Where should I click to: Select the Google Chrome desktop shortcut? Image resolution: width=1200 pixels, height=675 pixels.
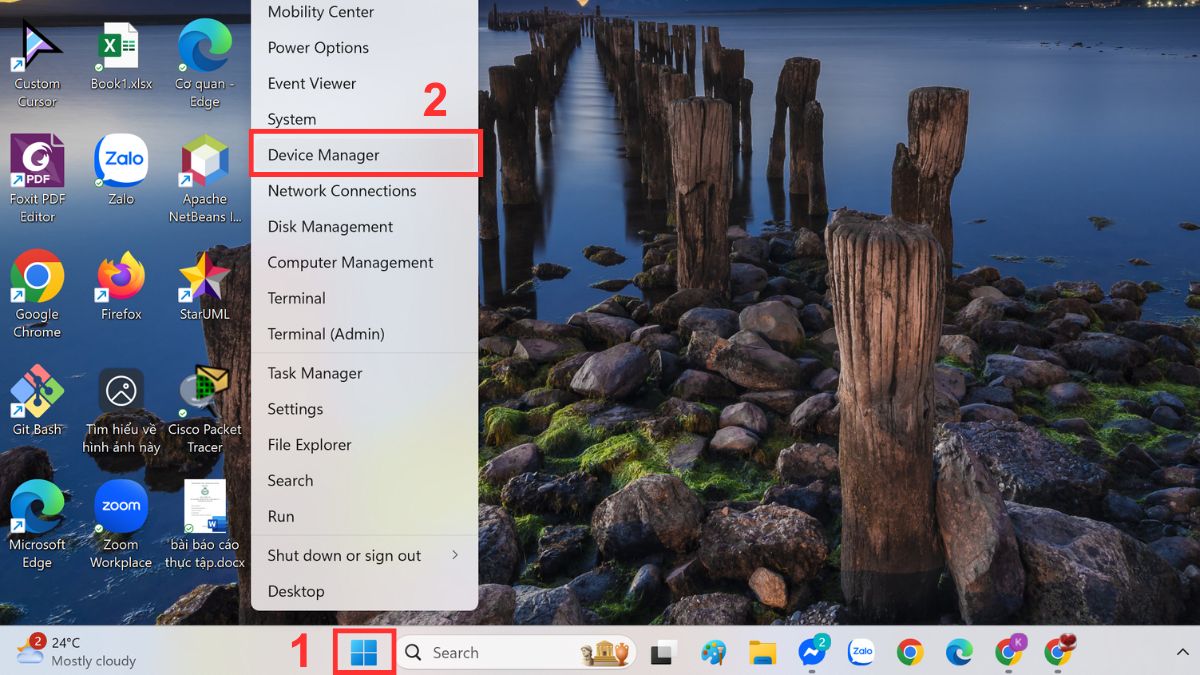point(37,294)
